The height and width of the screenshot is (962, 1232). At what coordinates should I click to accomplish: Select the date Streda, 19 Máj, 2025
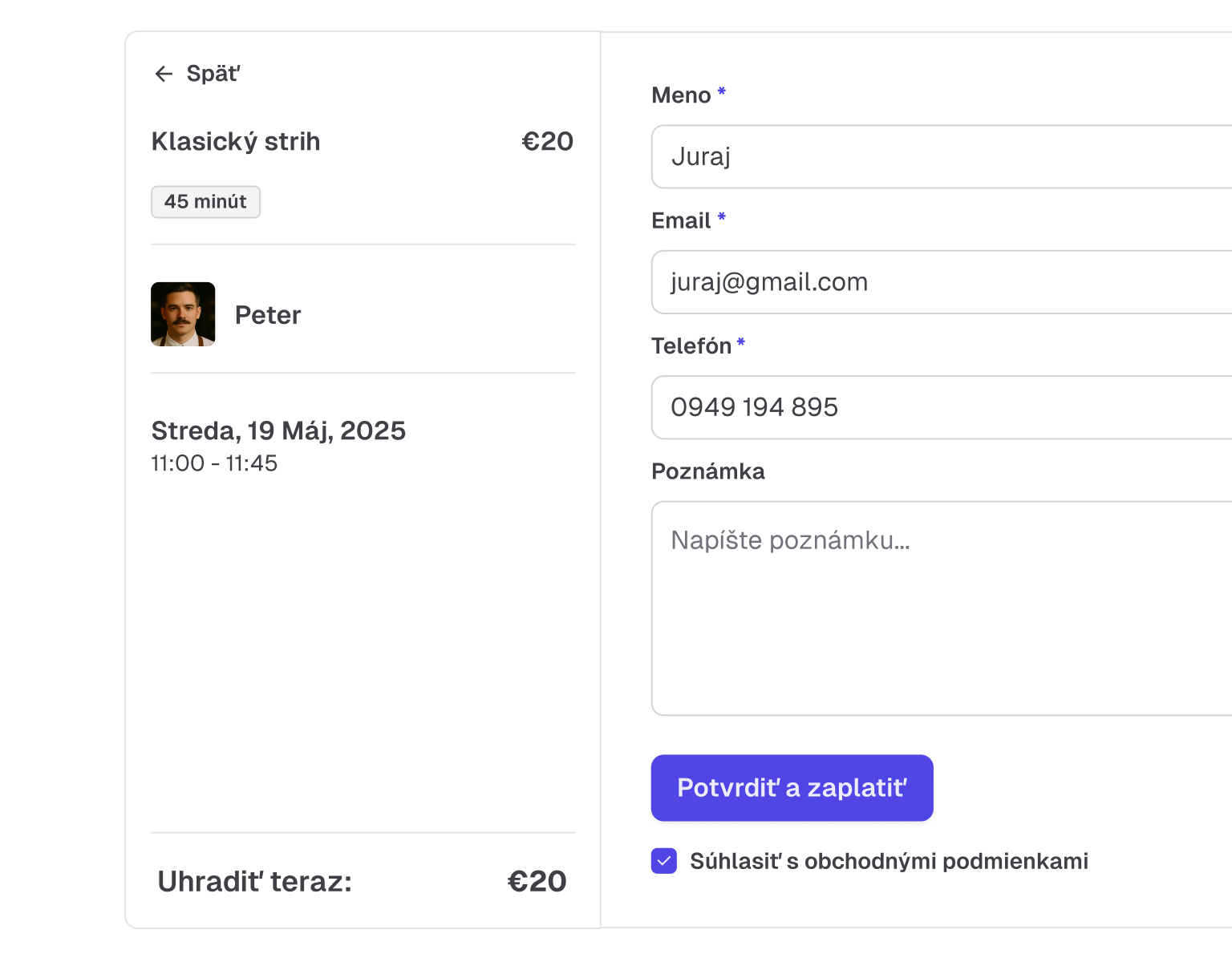pyautogui.click(x=279, y=430)
